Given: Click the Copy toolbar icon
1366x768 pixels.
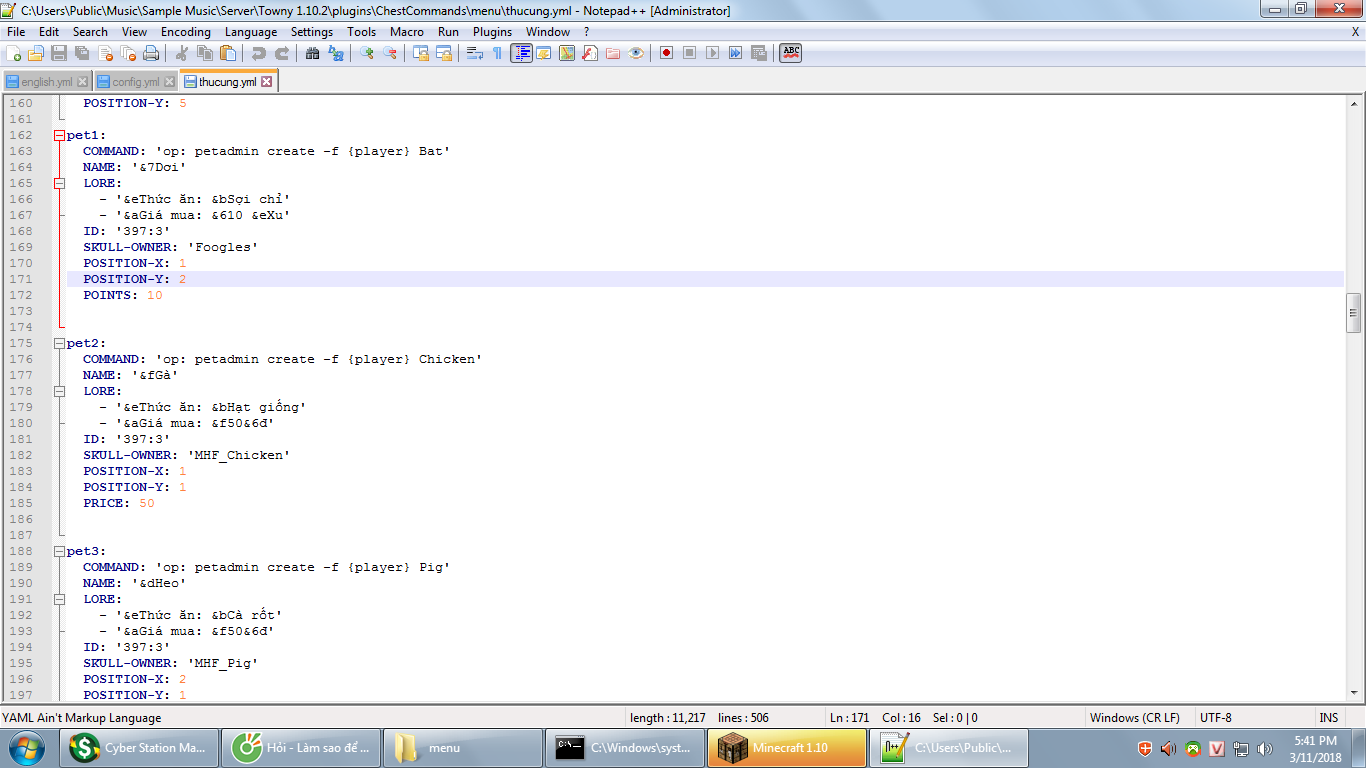Looking at the screenshot, I should [205, 53].
